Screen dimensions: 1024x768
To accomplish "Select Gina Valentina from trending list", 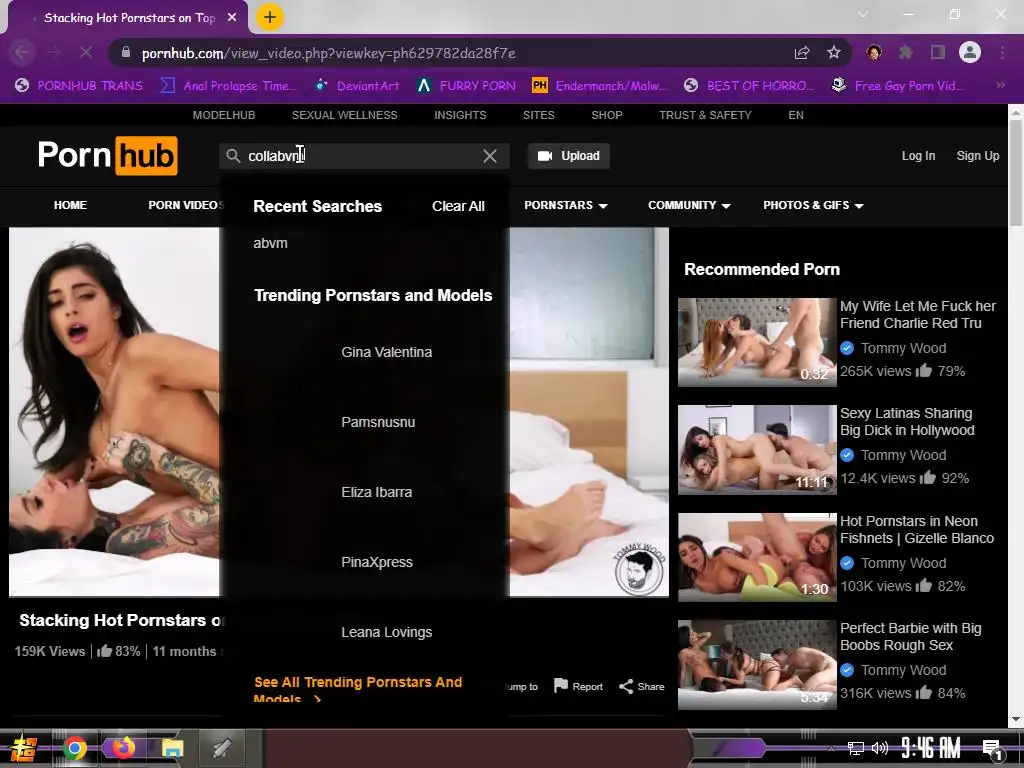I will click(387, 352).
